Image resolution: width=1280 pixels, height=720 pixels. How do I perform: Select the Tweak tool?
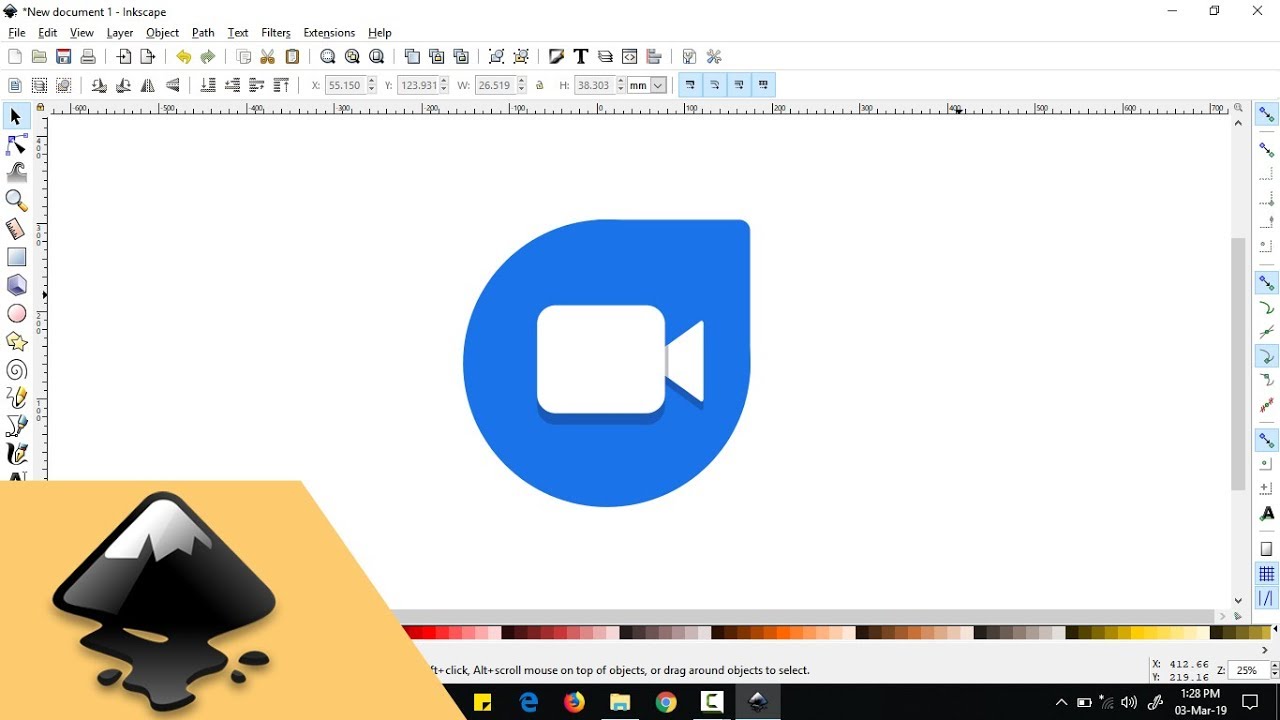[x=16, y=173]
